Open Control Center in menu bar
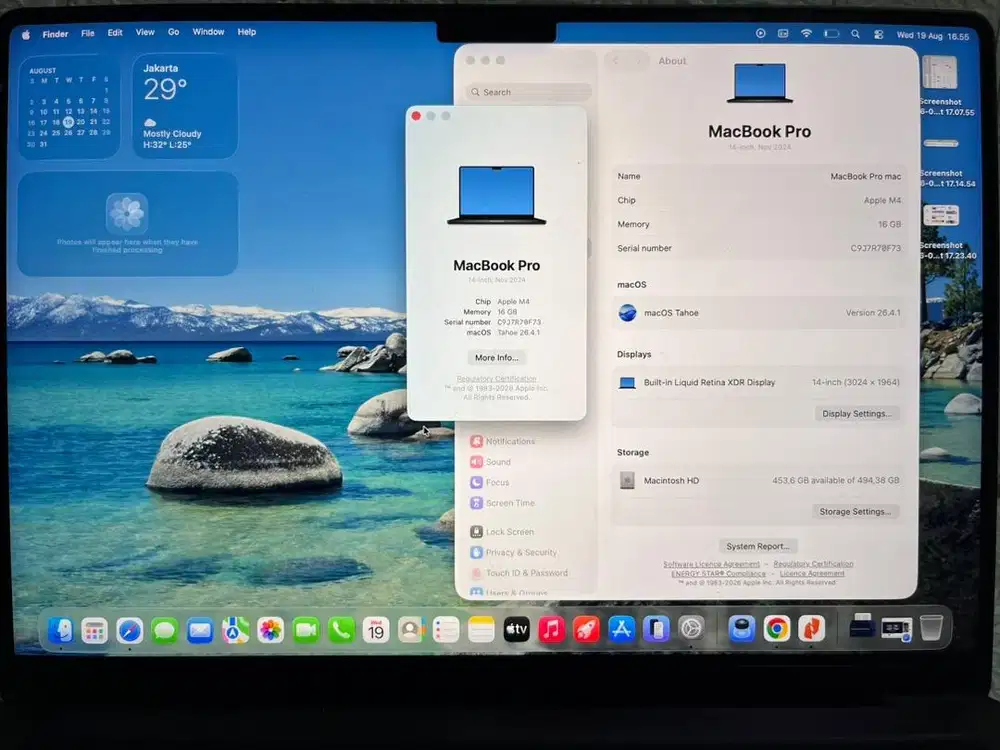This screenshot has width=1000, height=750. [879, 35]
